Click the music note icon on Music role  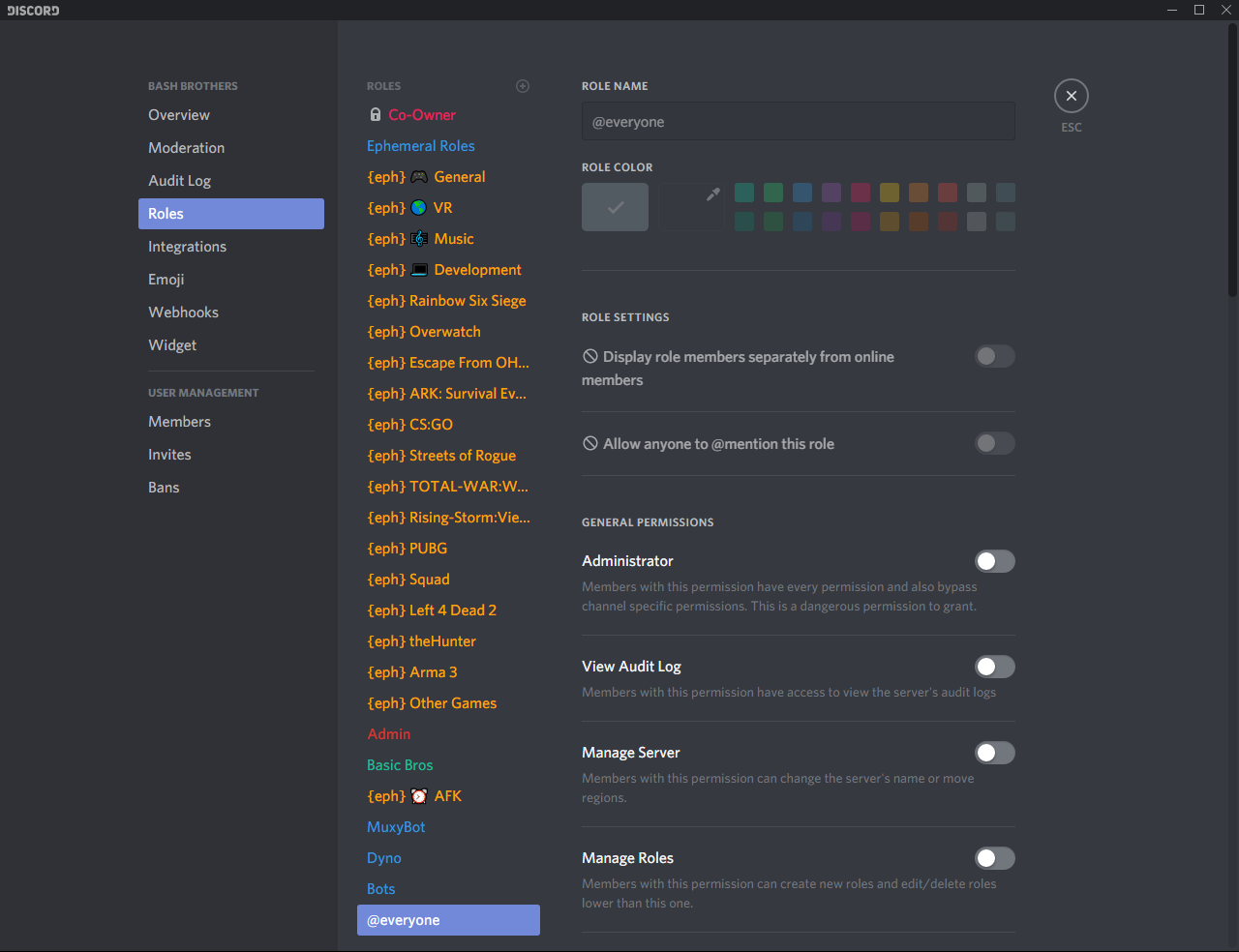pos(419,239)
